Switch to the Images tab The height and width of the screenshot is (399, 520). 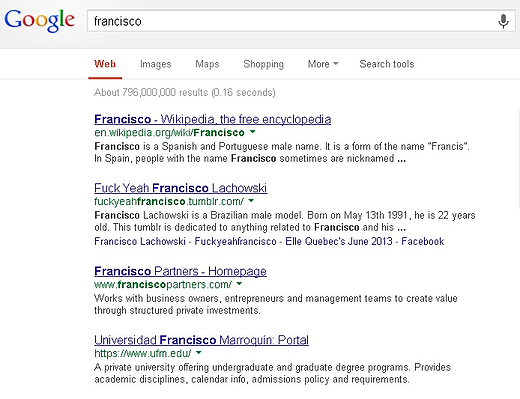pyautogui.click(x=155, y=64)
